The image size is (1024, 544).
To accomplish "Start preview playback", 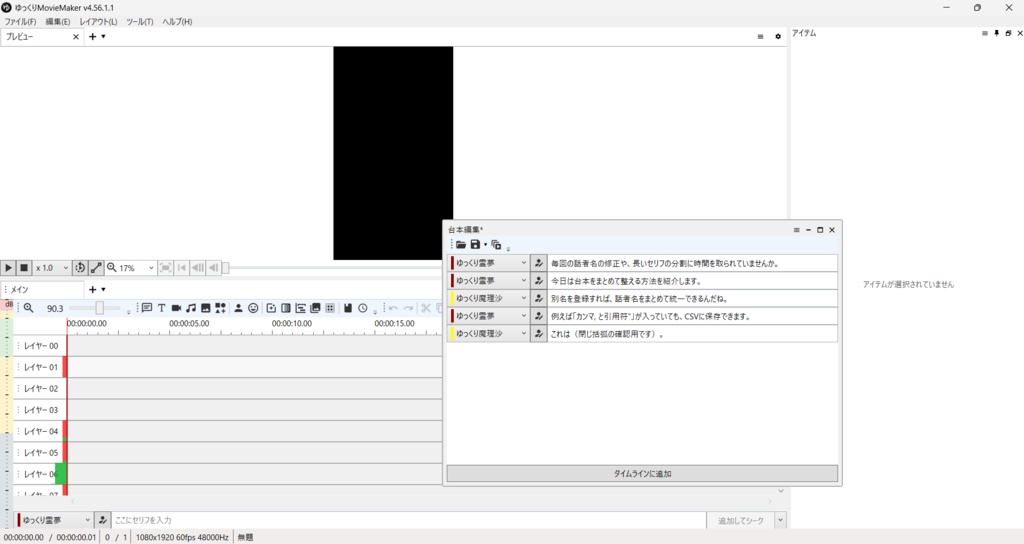I will 8,268.
